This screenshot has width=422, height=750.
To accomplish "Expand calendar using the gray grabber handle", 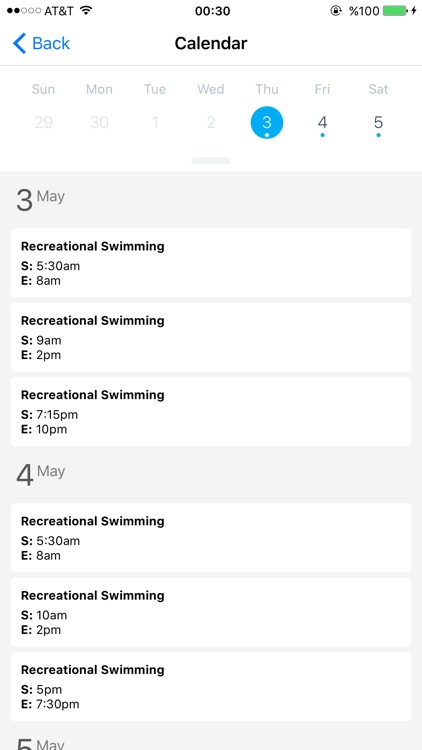I will [x=211, y=161].
